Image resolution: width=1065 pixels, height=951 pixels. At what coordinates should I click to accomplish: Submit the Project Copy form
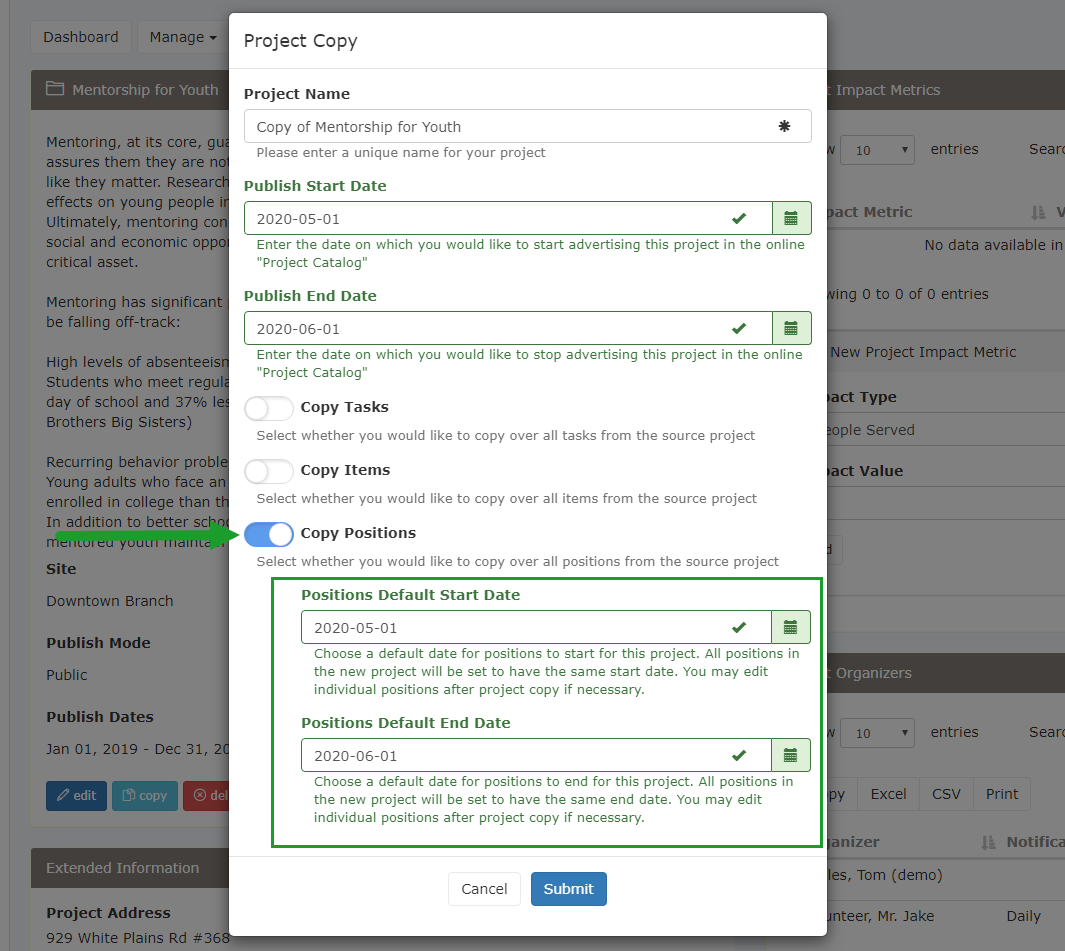pyautogui.click(x=568, y=888)
